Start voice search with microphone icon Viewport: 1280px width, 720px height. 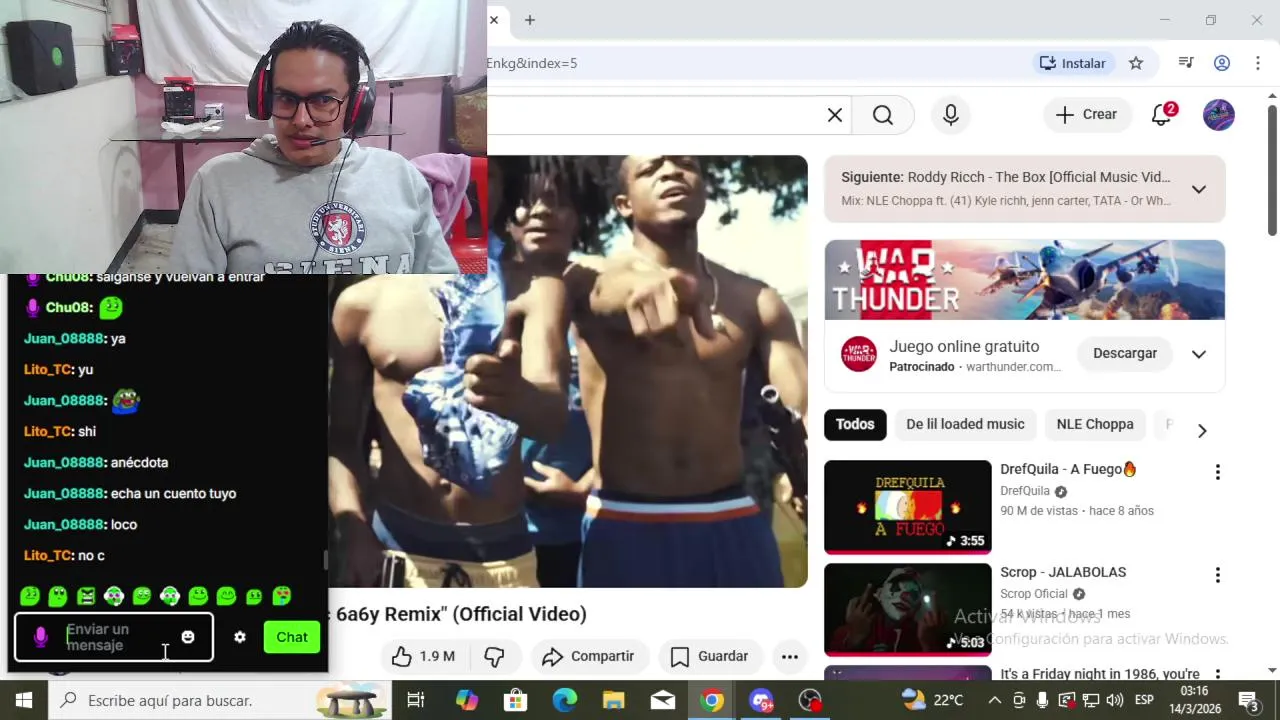coord(951,115)
